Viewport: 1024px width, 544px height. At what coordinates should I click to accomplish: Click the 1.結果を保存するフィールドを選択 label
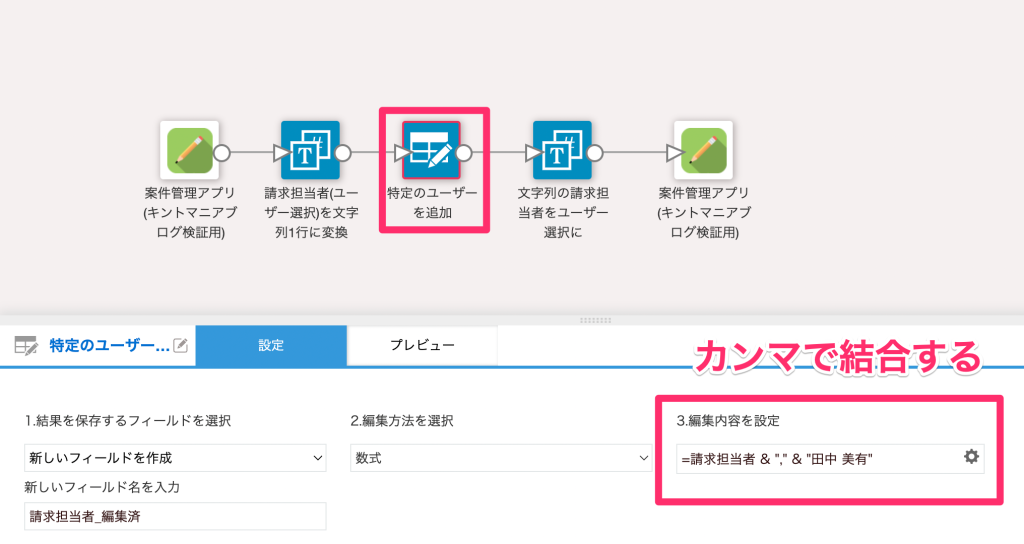128,421
